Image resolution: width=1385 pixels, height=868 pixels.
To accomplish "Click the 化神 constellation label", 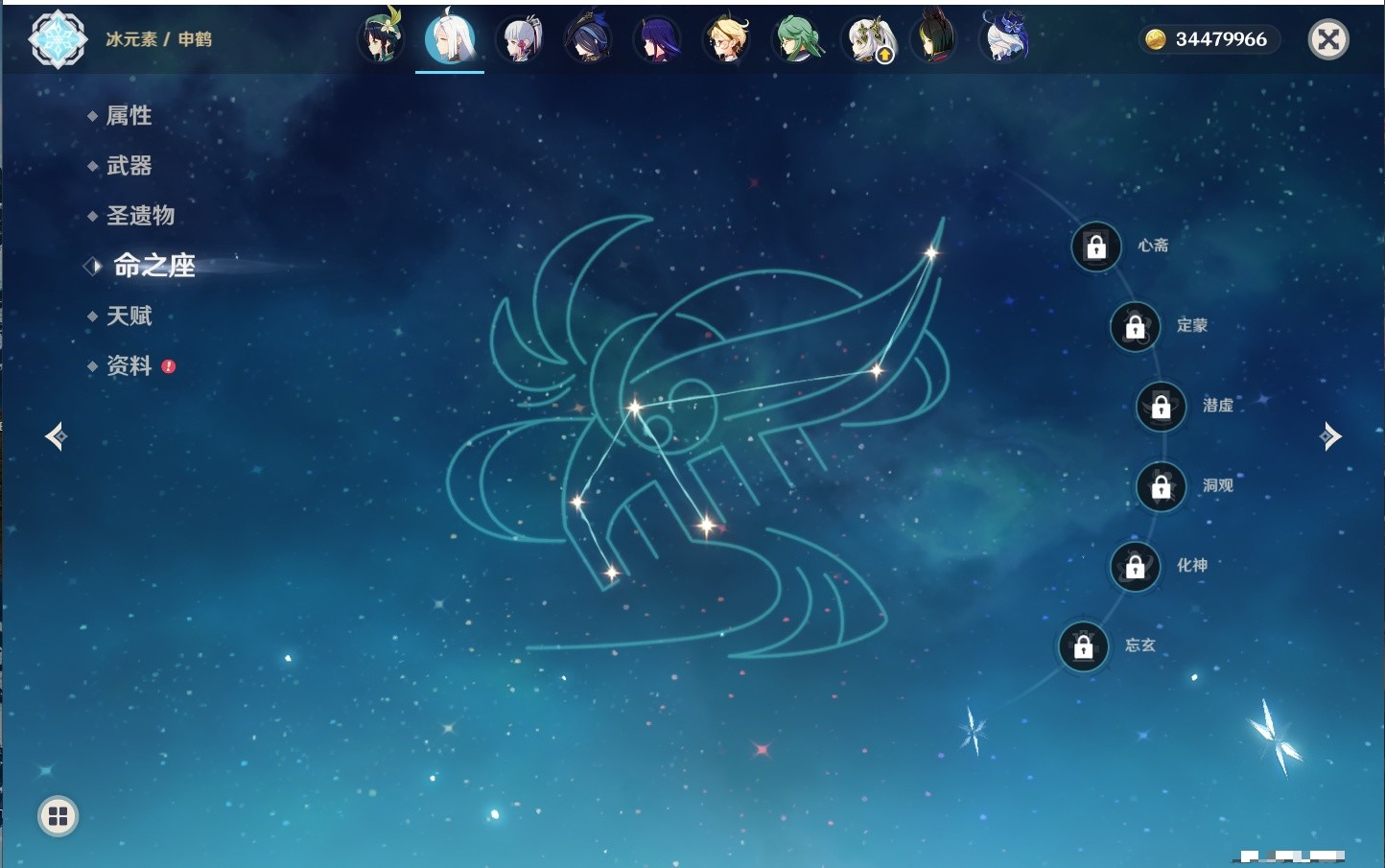I will pos(1192,565).
